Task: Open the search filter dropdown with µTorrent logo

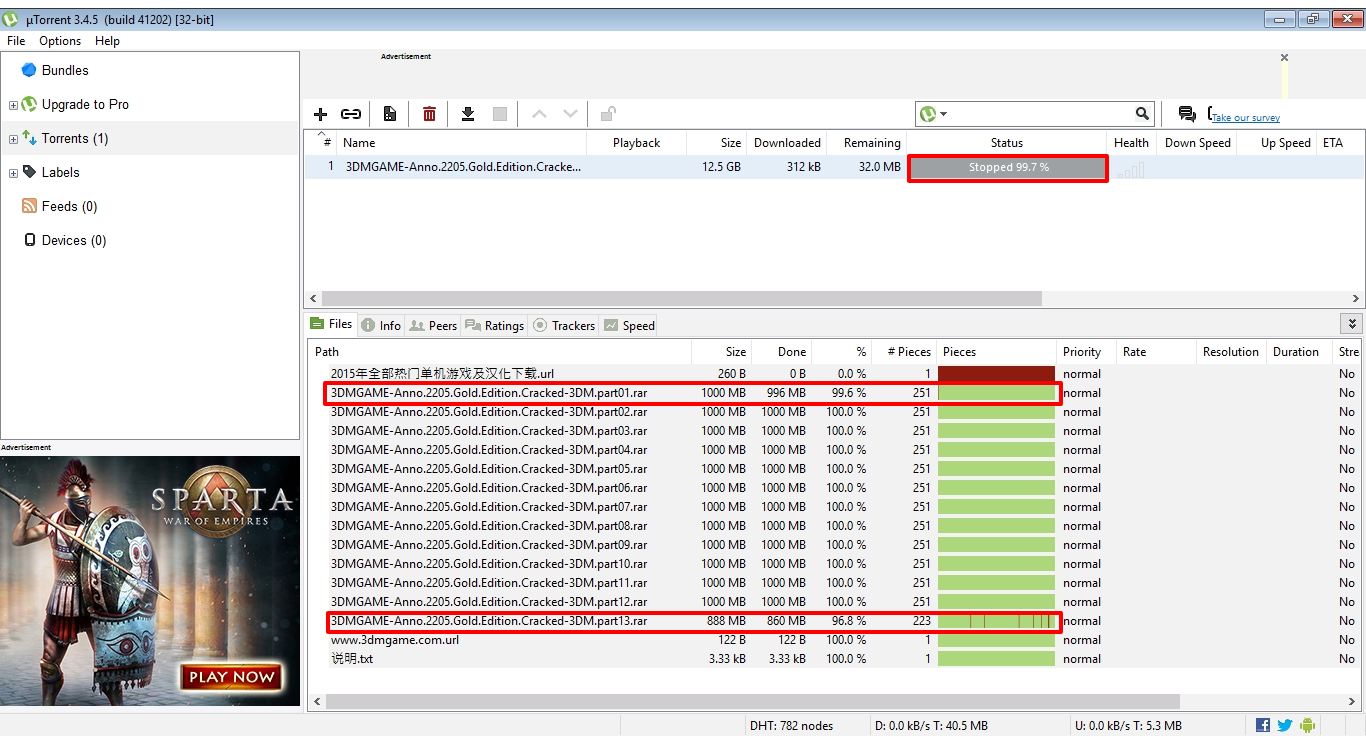Action: (931, 113)
